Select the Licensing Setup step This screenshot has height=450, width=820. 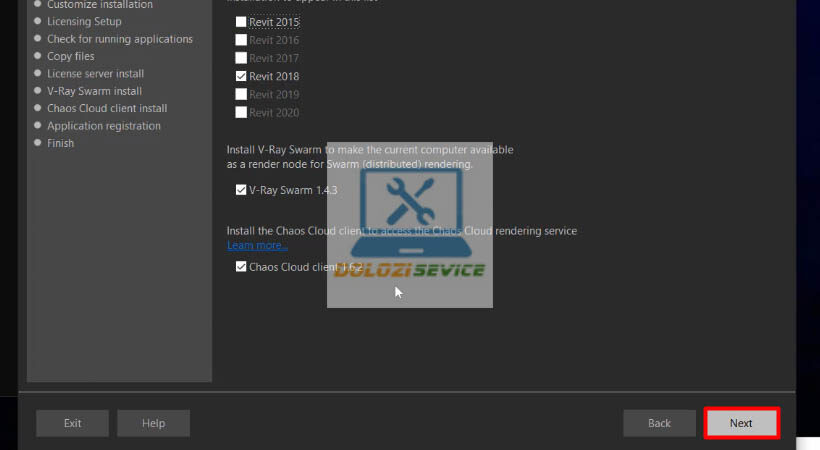pyautogui.click(x=84, y=21)
